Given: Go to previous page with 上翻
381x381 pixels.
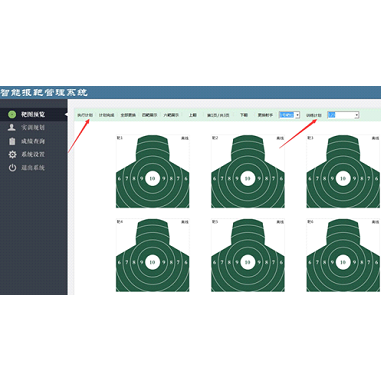Looking at the screenshot, I should pos(192,115).
